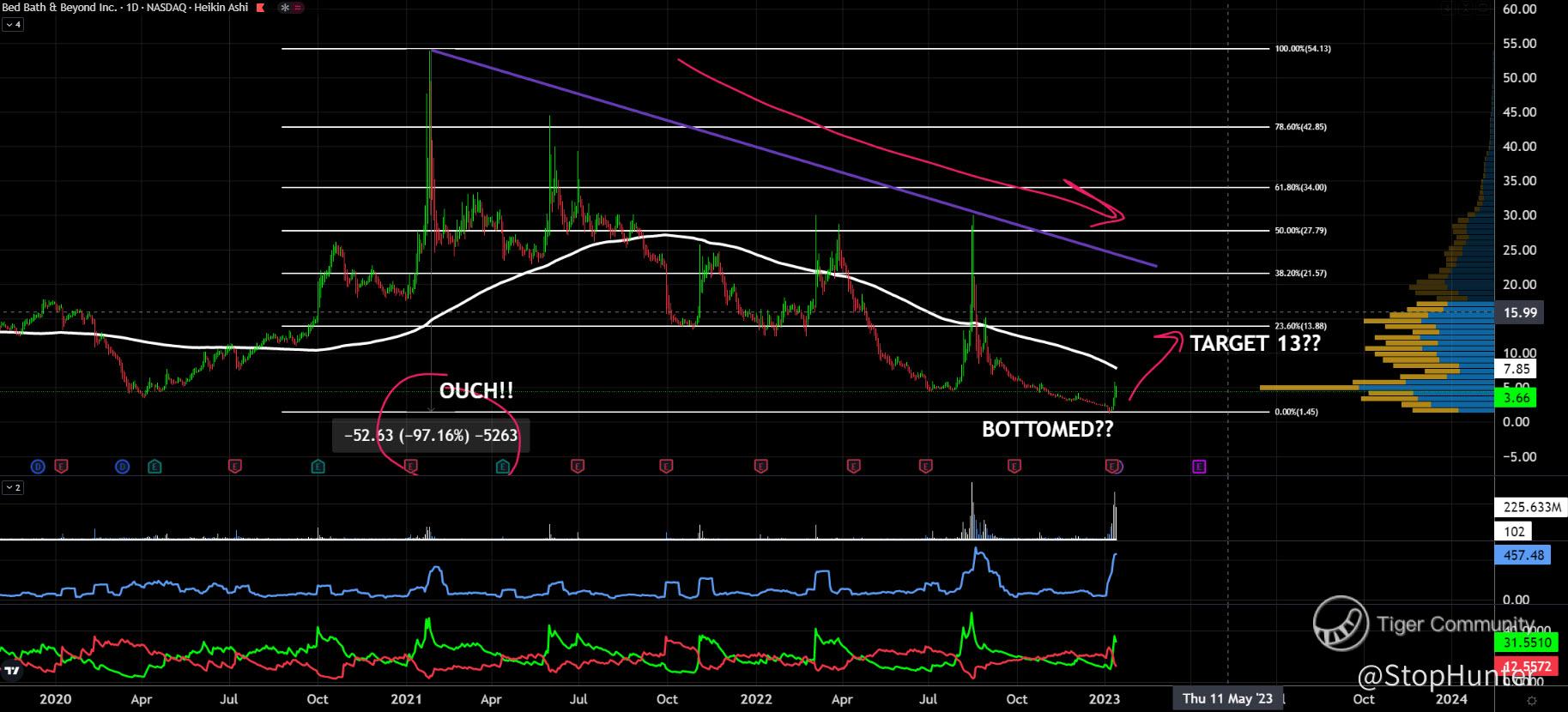
Task: Click the green 3.66 last price label
Action: click(1517, 397)
